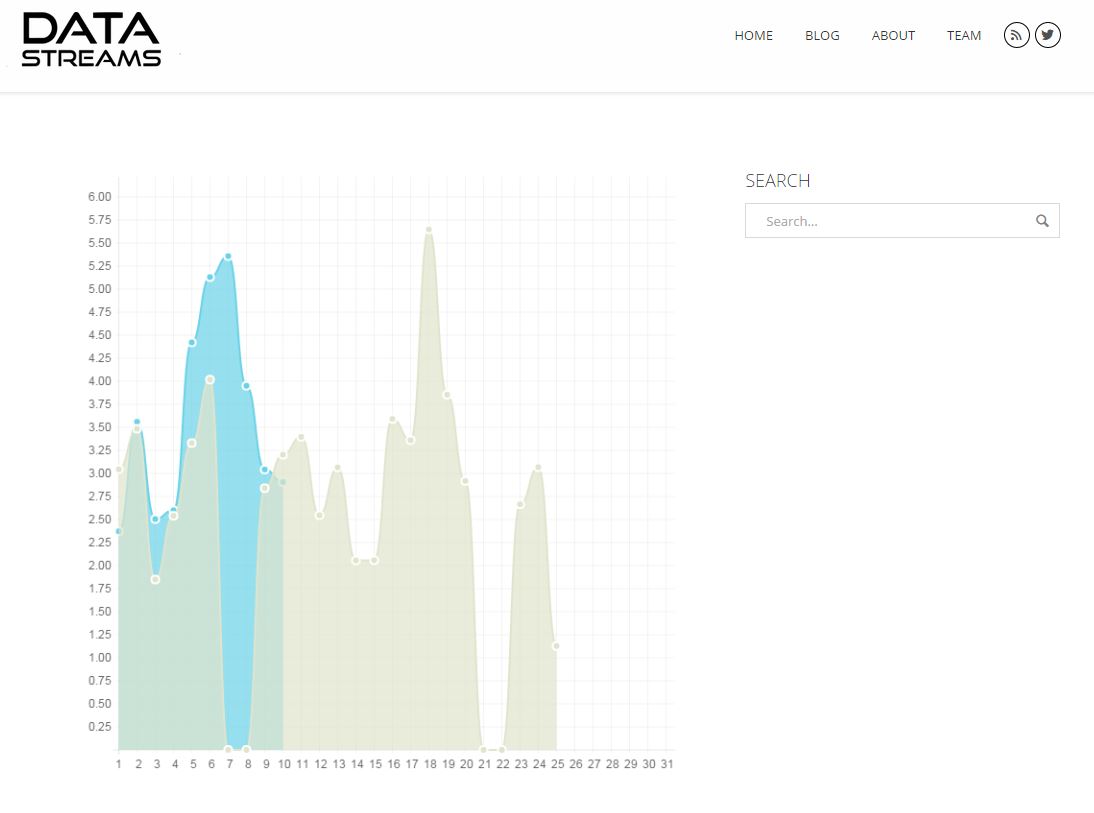Click the chart peak point at day 18
The width and height of the screenshot is (1094, 813).
pyautogui.click(x=428, y=230)
